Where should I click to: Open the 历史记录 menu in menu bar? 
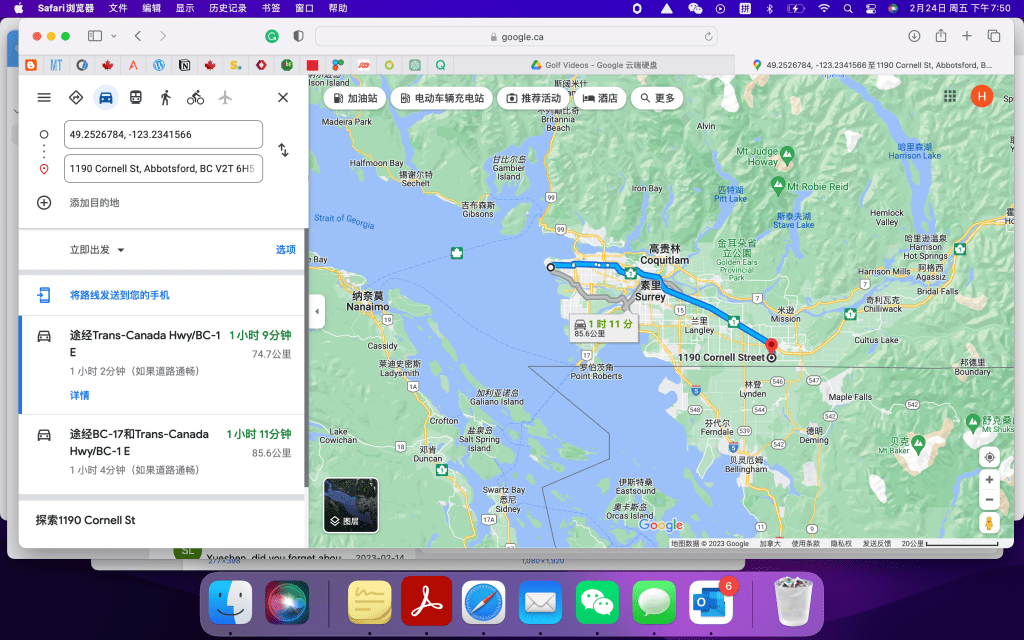[x=230, y=8]
